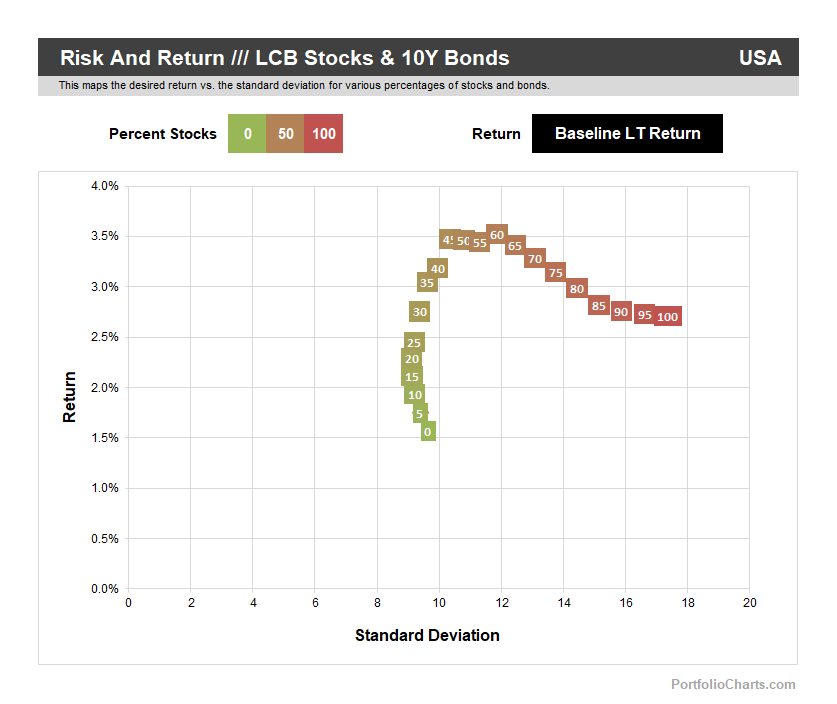Open the USA country selector

pos(759,58)
